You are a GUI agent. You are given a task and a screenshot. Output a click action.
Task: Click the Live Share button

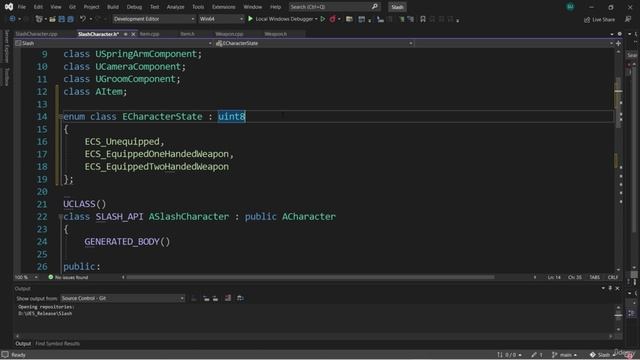[600, 19]
